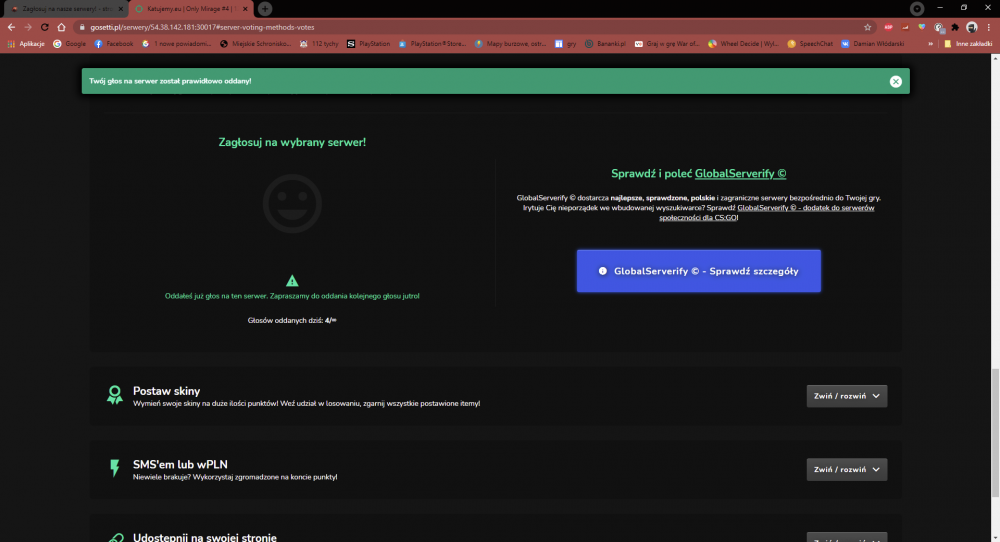
Task: Click the page vertical scrollbar
Action: pos(995,434)
